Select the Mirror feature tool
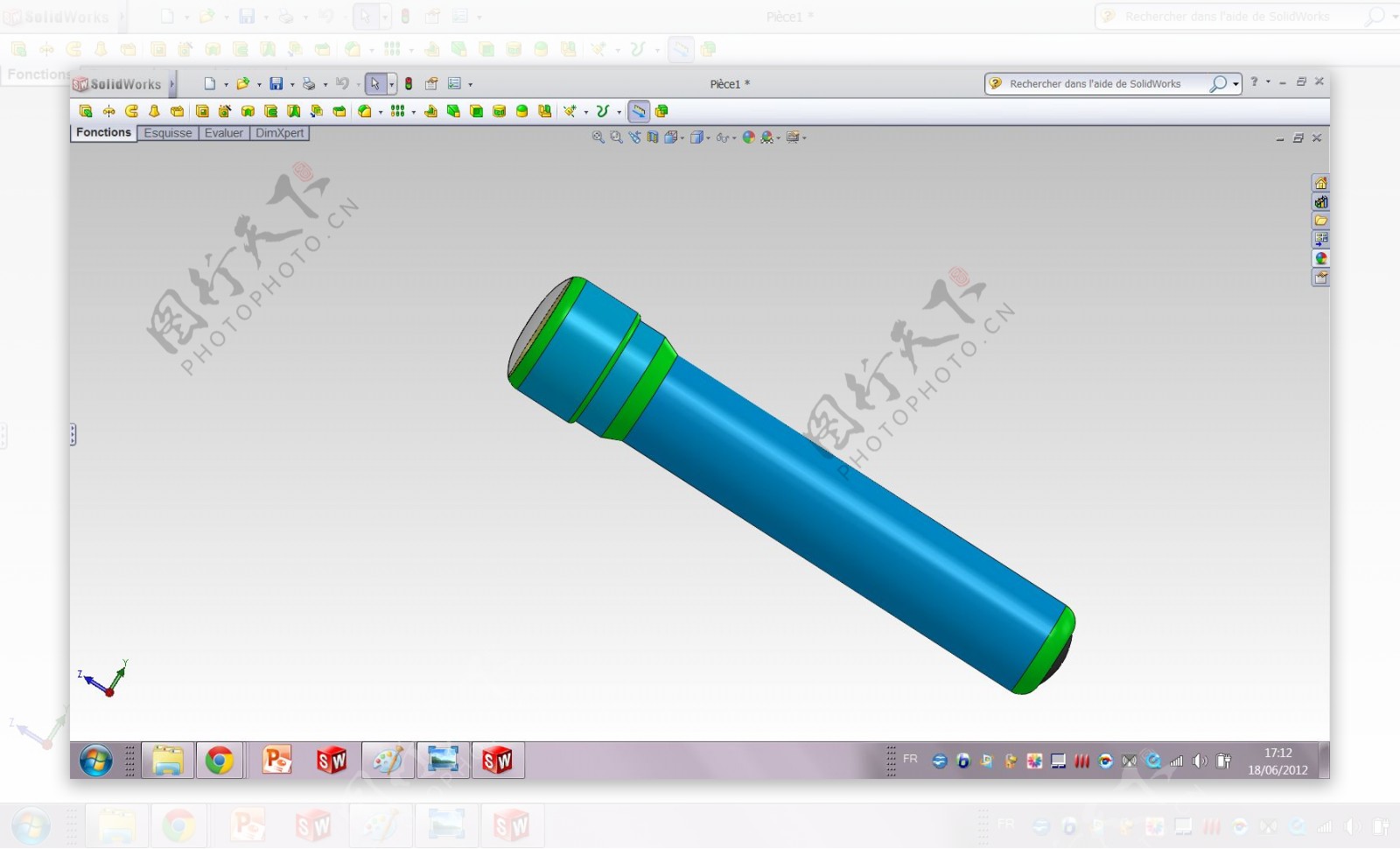 click(x=544, y=111)
